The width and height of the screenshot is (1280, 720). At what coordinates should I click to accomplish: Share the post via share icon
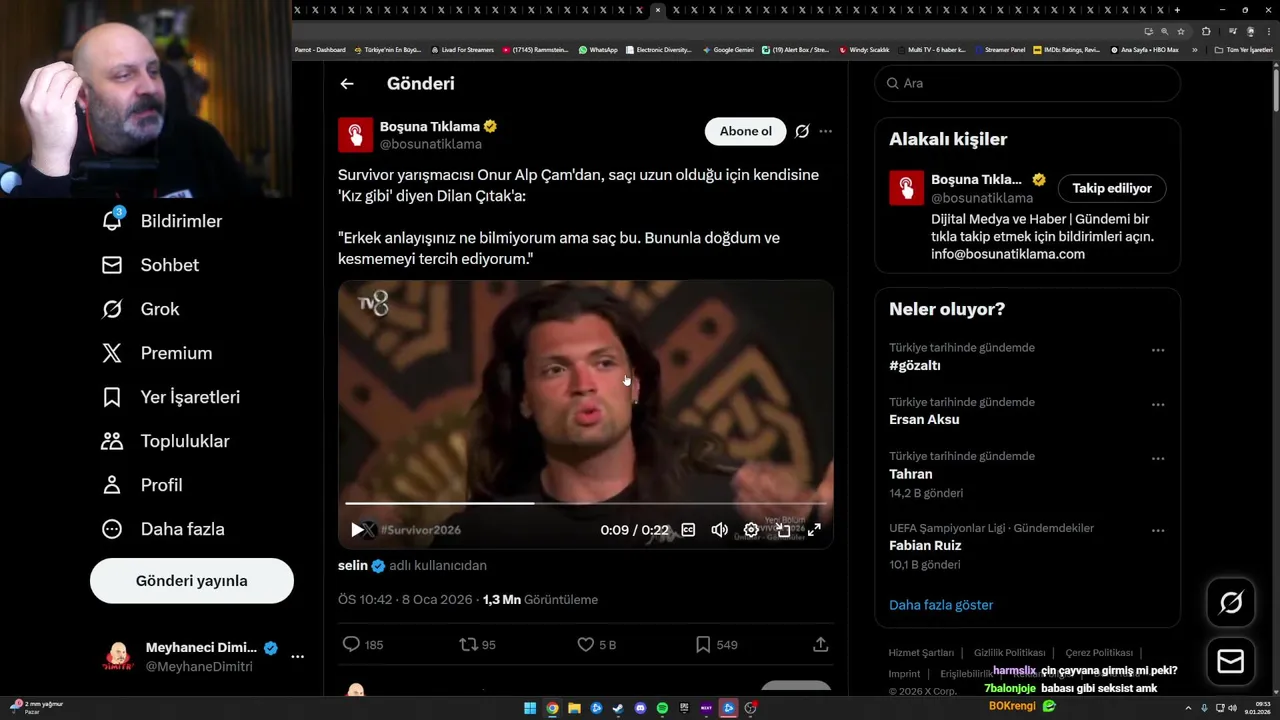820,645
